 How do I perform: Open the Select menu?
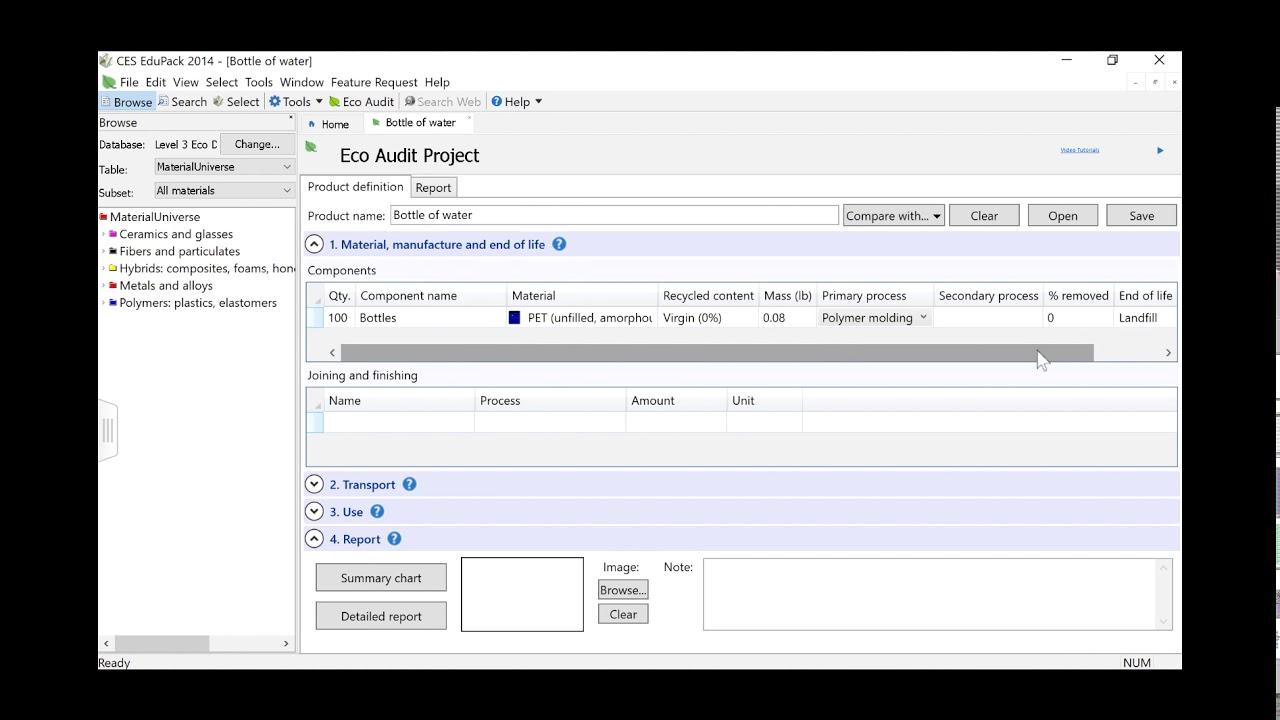(x=222, y=82)
